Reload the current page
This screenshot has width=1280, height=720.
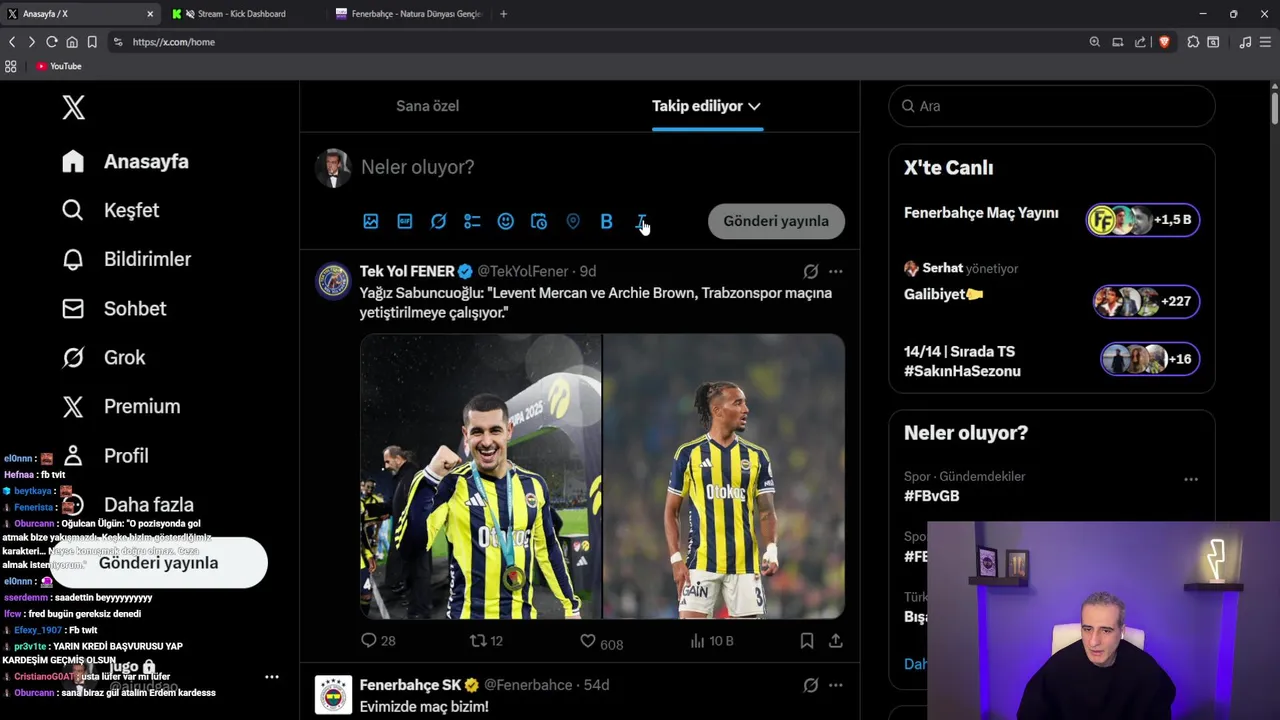51,42
